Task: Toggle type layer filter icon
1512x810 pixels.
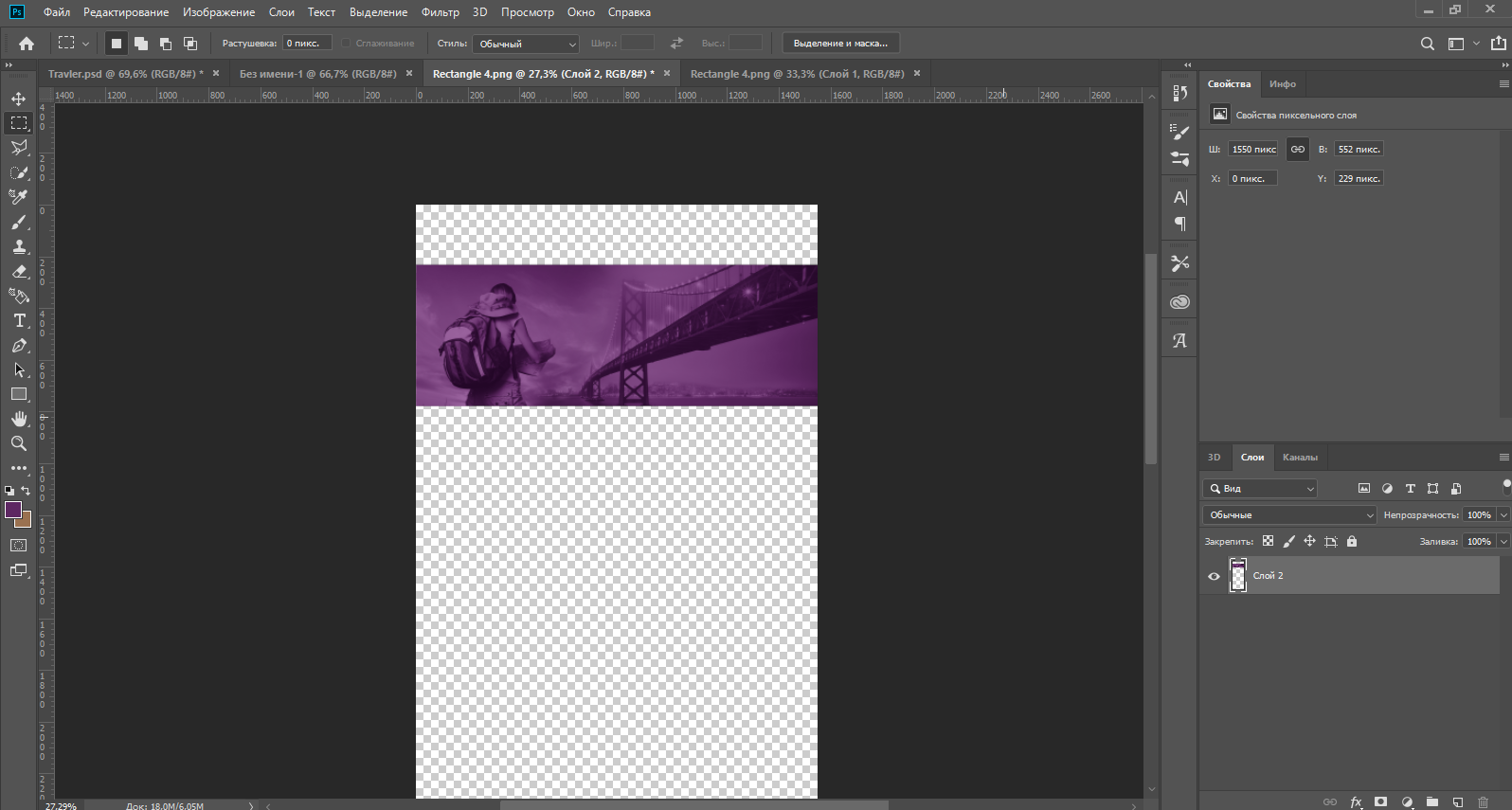Action: coord(1410,489)
